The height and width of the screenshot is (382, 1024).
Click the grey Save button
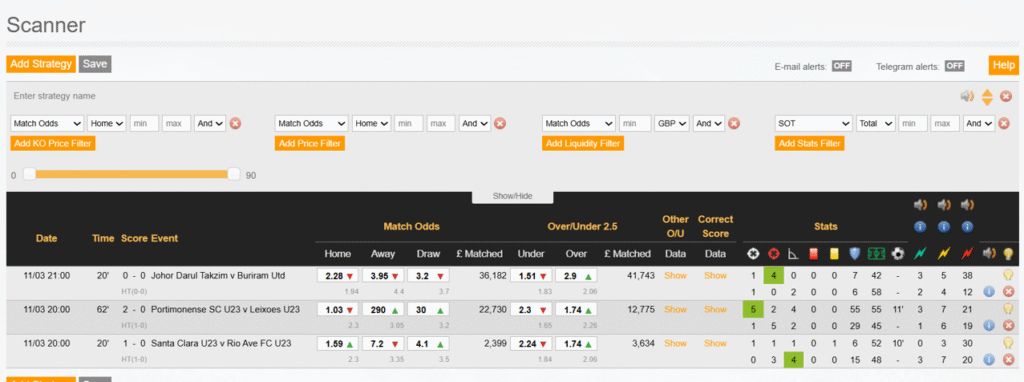click(95, 64)
